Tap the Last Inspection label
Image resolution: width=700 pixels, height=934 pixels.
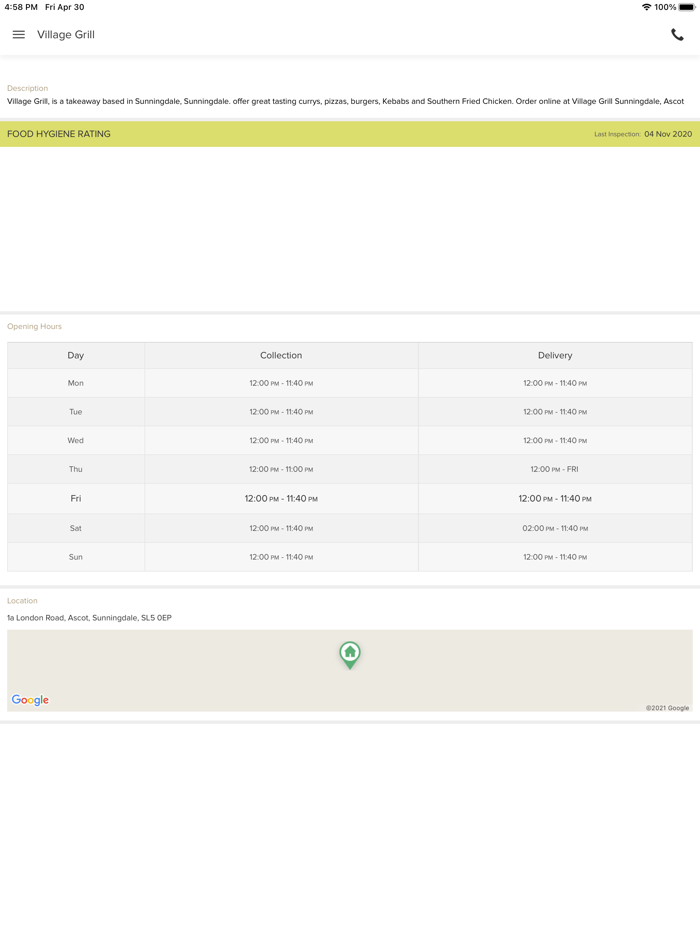click(x=617, y=135)
